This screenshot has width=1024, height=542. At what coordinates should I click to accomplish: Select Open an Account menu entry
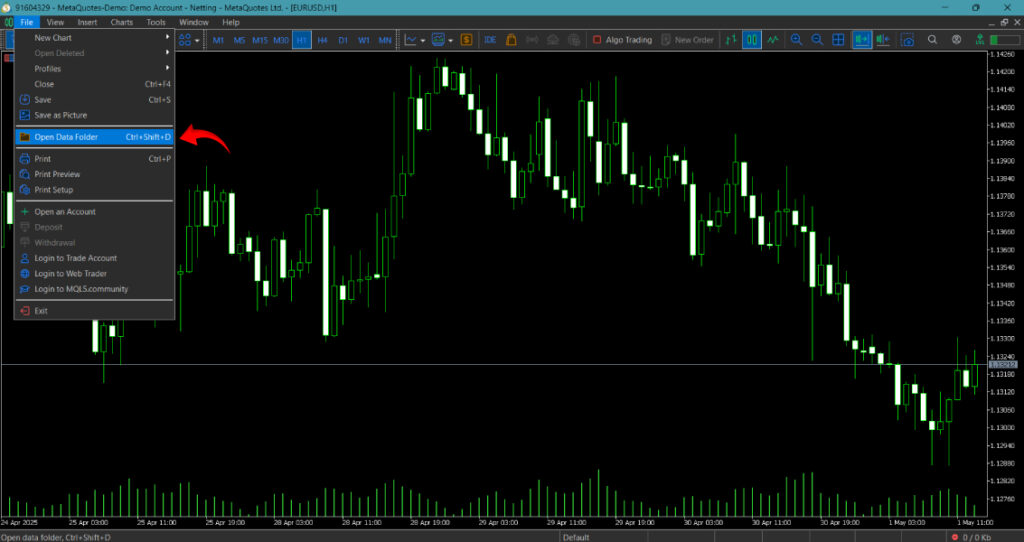pyautogui.click(x=95, y=212)
